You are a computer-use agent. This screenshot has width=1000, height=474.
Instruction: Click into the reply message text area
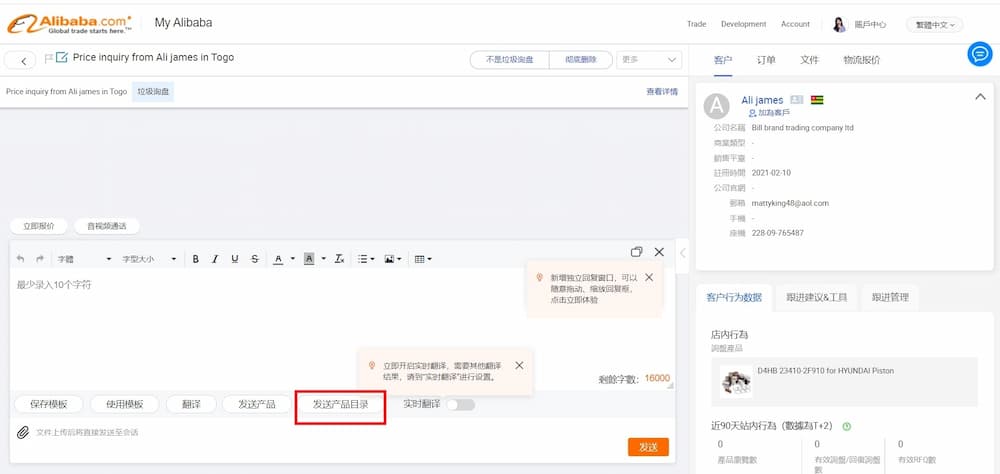pos(342,329)
